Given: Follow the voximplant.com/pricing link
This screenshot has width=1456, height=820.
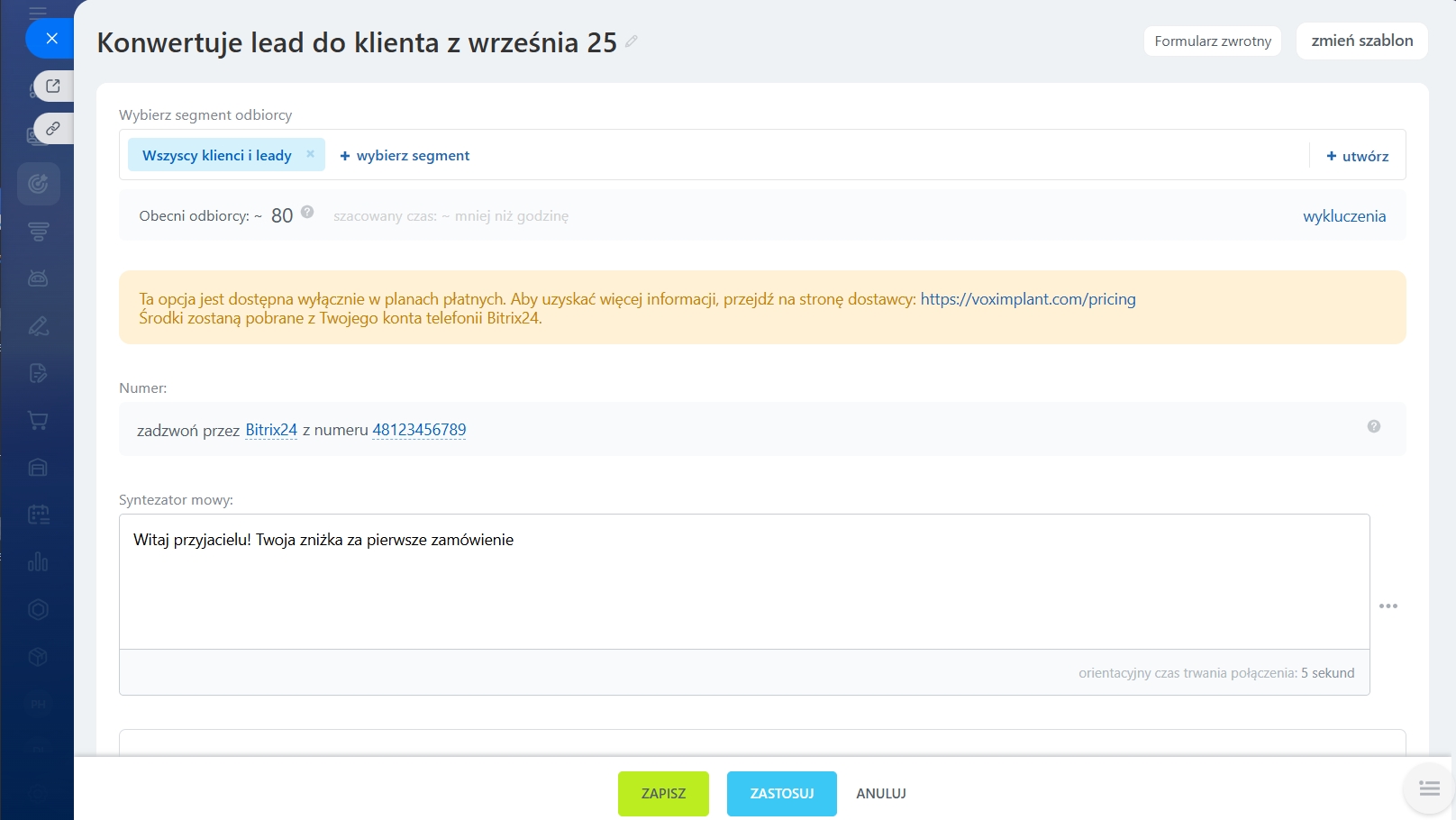Looking at the screenshot, I should click(1027, 299).
